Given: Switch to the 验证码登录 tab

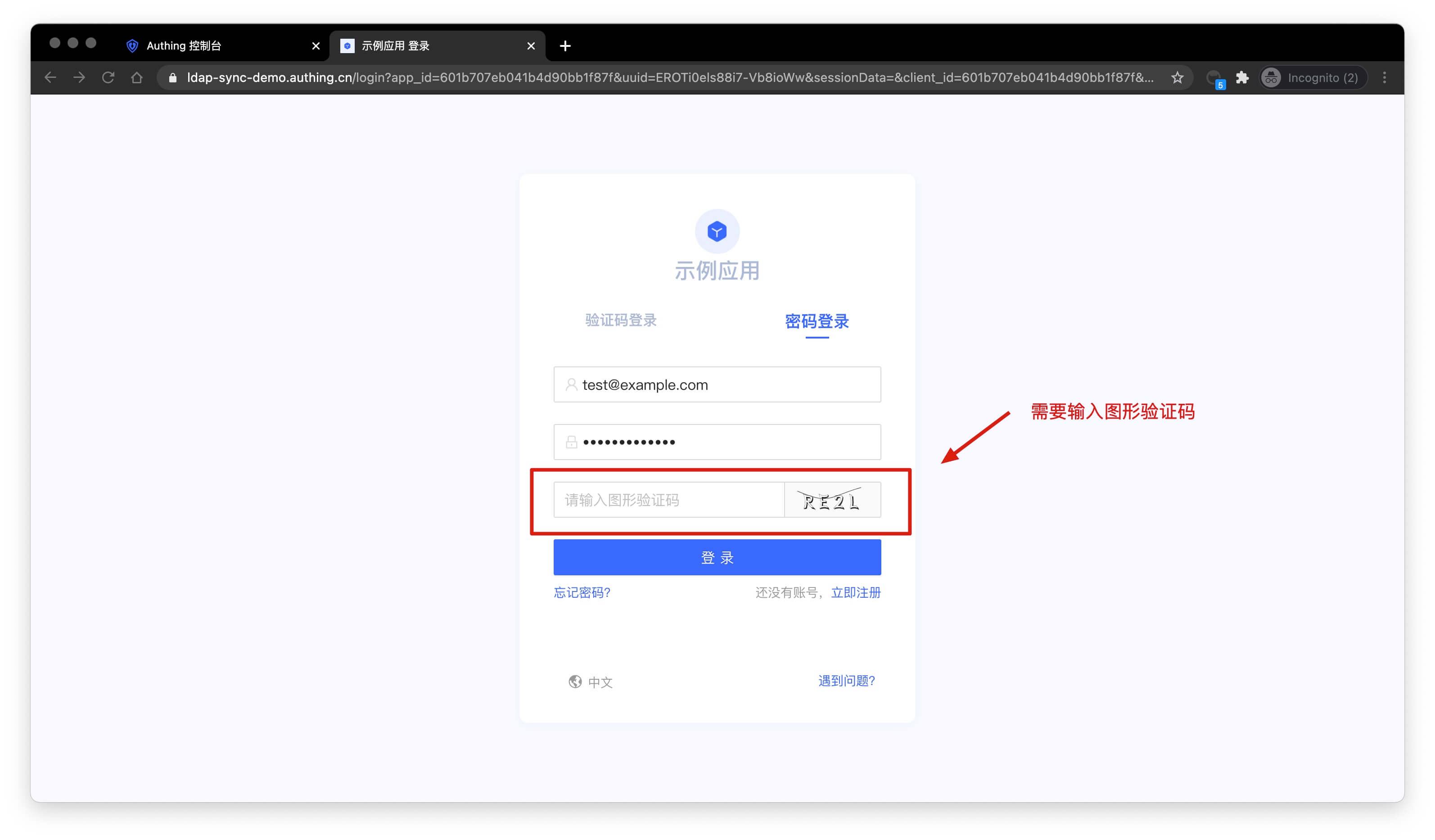Looking at the screenshot, I should click(621, 320).
